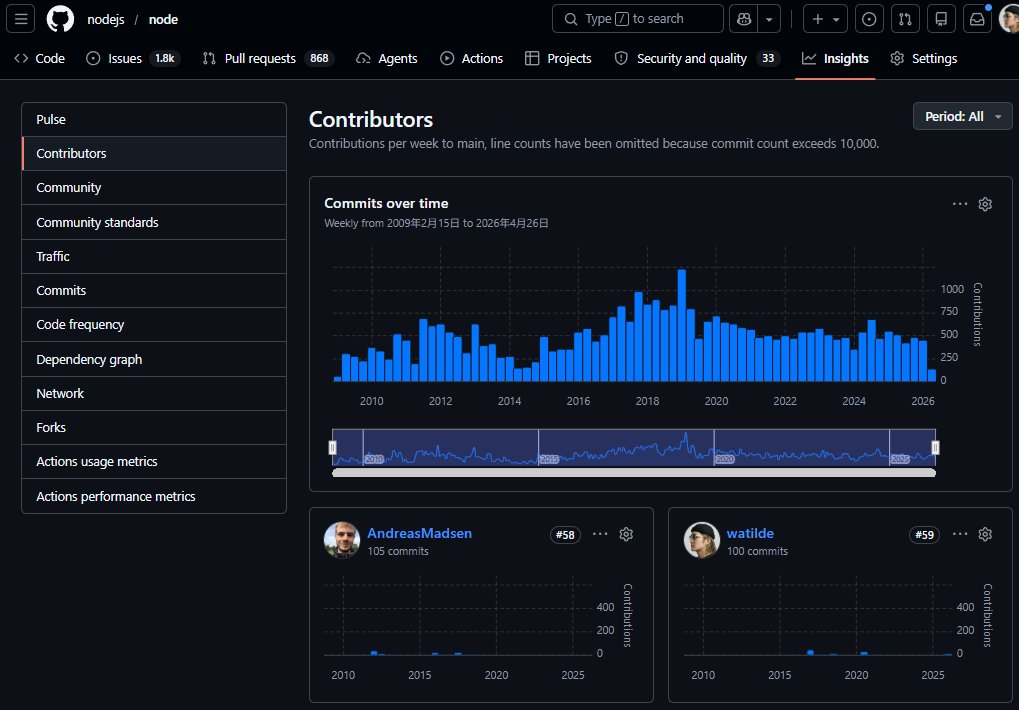Screen dimensions: 1019x710
Task: Open the notifications inbox
Action: pos(977,19)
